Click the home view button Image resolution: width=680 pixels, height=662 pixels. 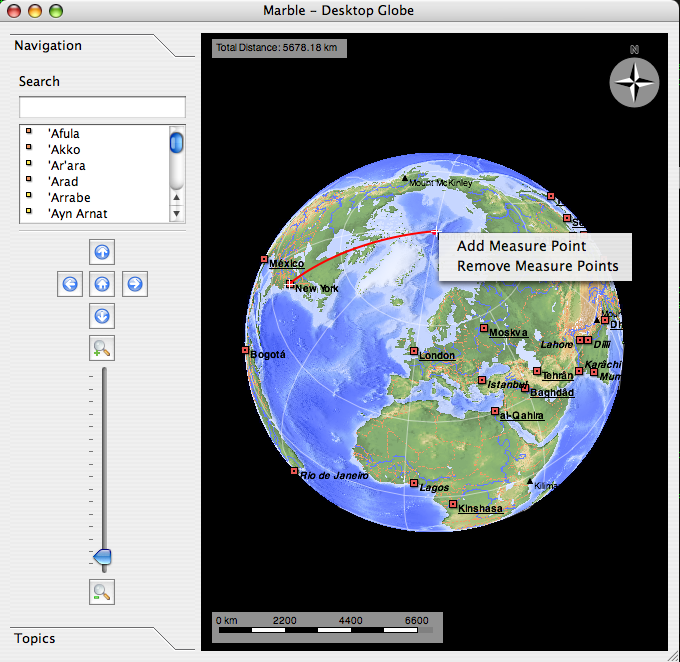point(102,284)
